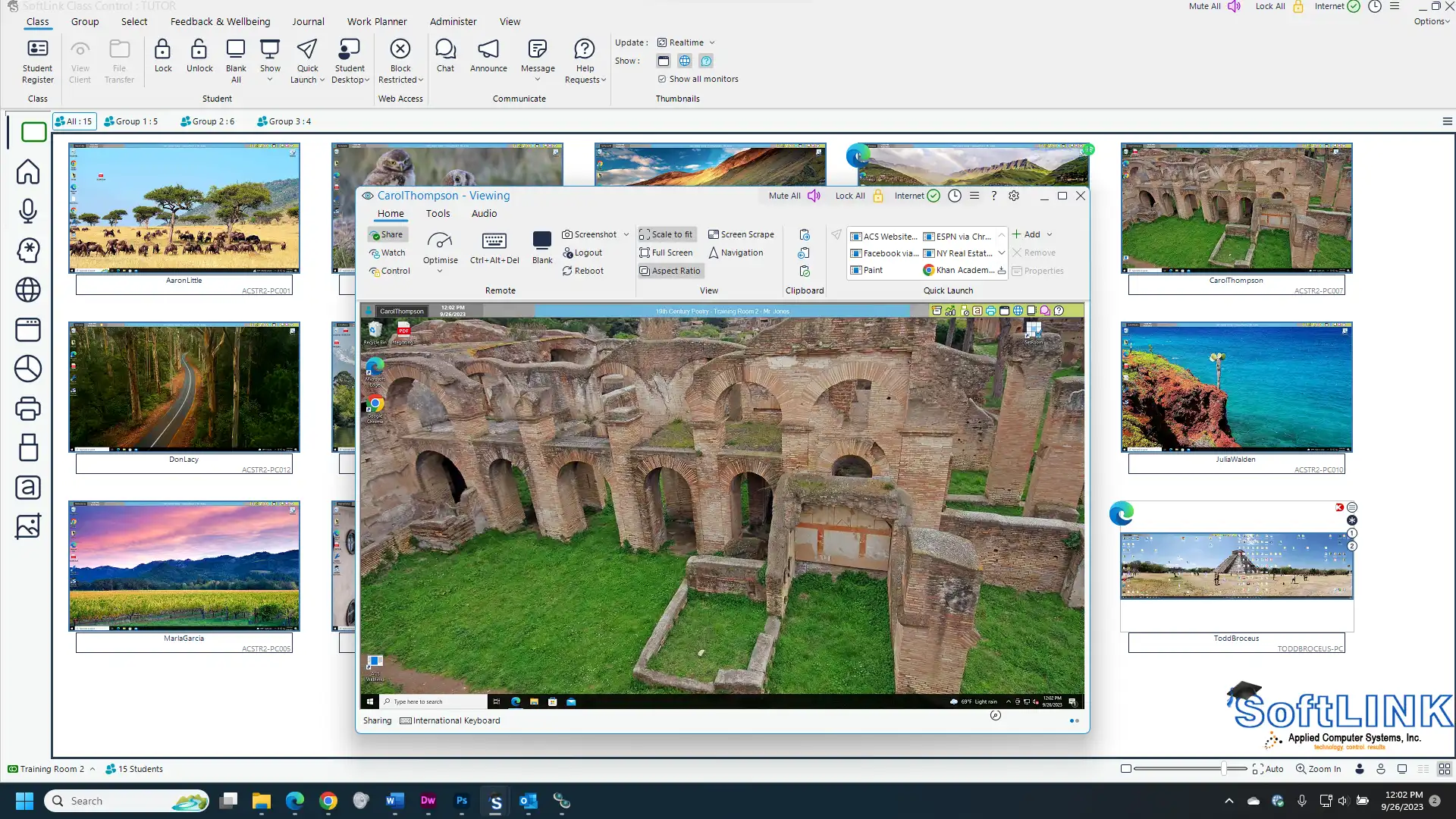This screenshot has width=1456, height=819.
Task: Select Watch mode in Viewing window
Action: (387, 253)
